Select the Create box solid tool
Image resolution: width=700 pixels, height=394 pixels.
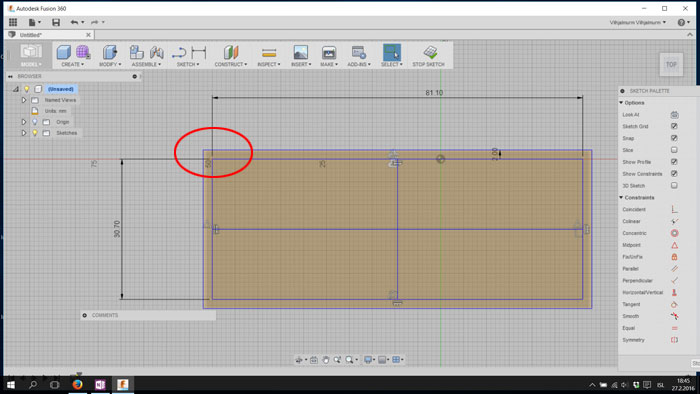click(x=63, y=52)
